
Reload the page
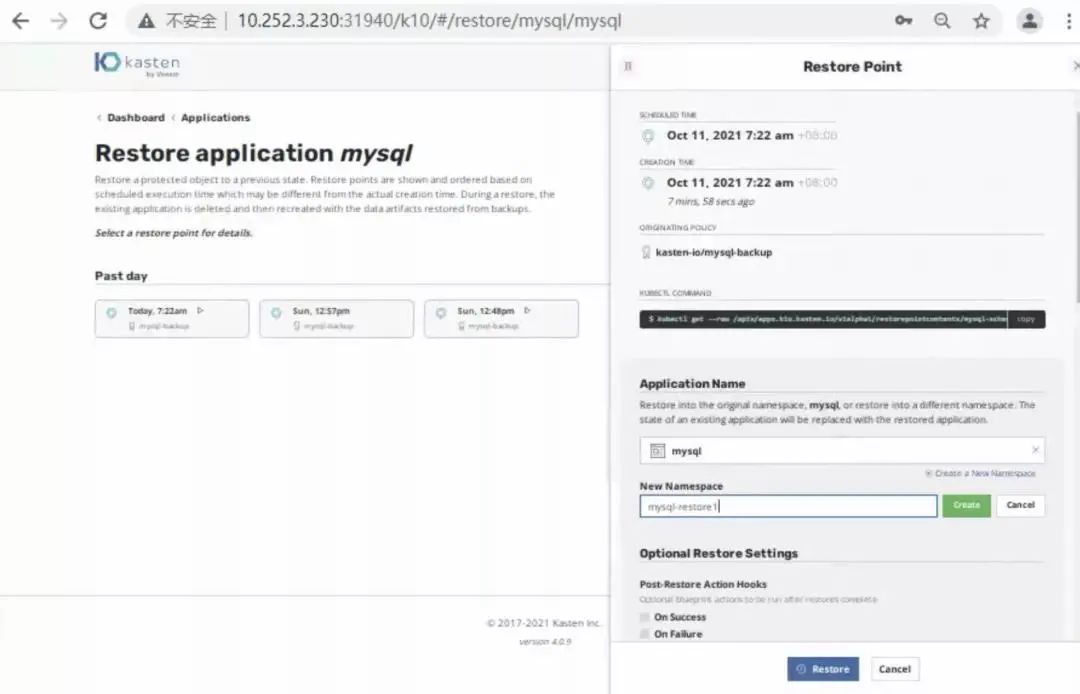click(98, 21)
